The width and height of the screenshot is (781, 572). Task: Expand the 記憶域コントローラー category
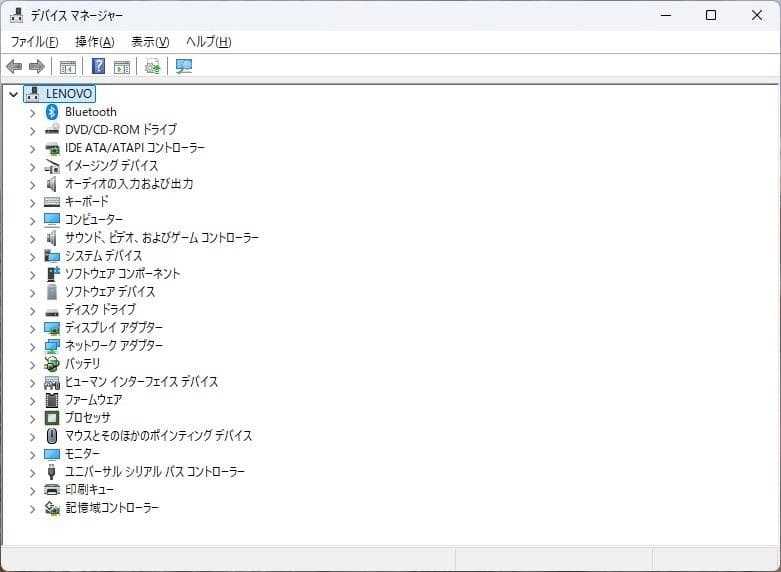(x=32, y=509)
